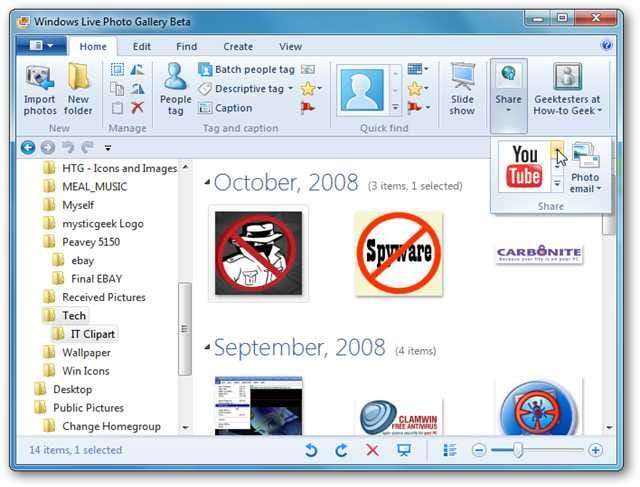This screenshot has width=640, height=487.
Task: Select the Carbonite logo thumbnail
Action: [x=539, y=254]
